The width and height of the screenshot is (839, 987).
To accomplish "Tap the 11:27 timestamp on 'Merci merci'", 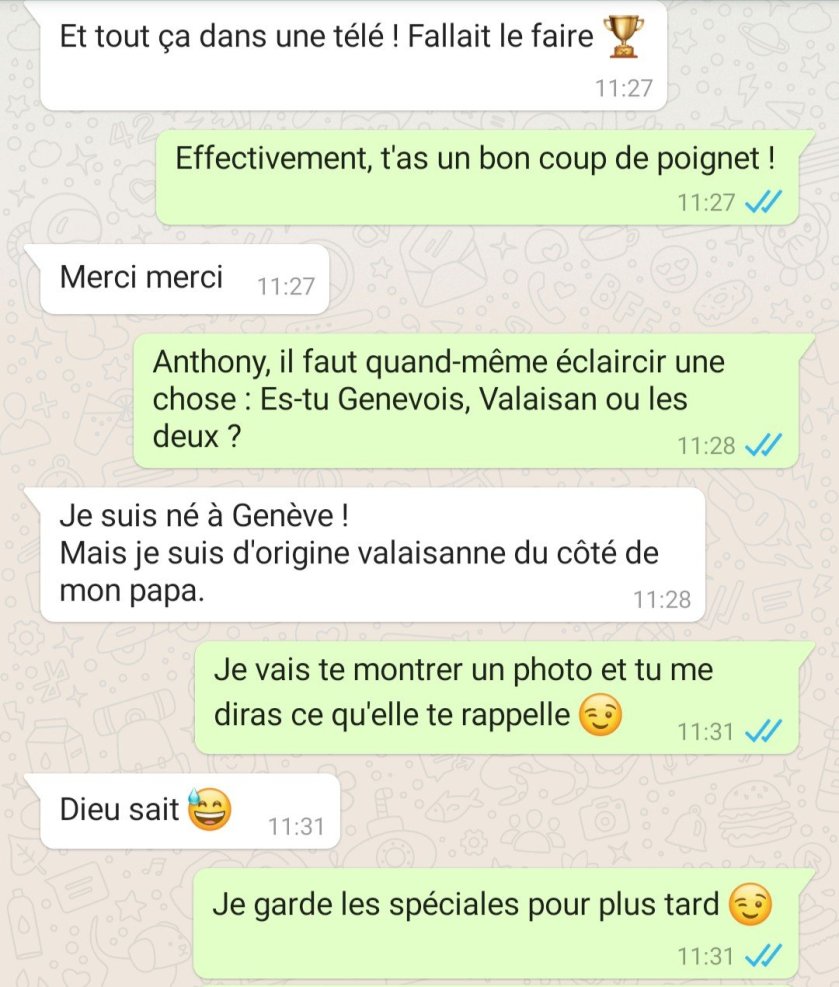I will click(286, 286).
